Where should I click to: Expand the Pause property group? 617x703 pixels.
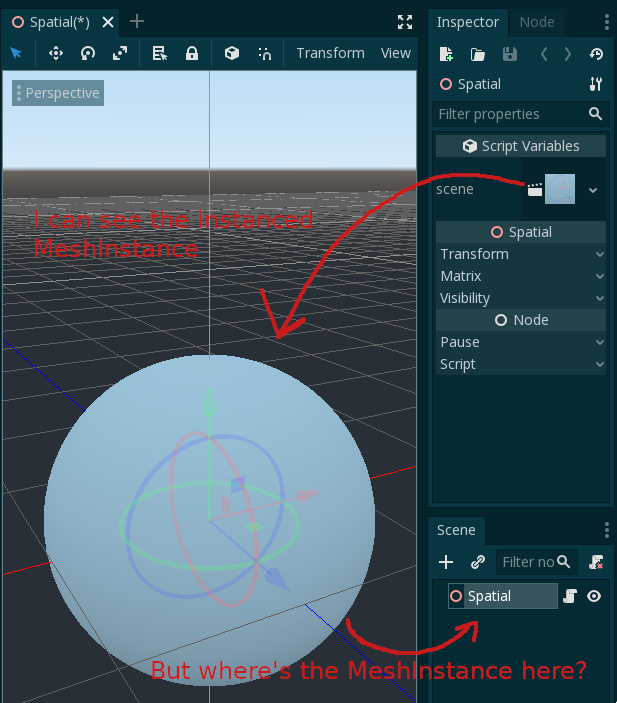(521, 342)
